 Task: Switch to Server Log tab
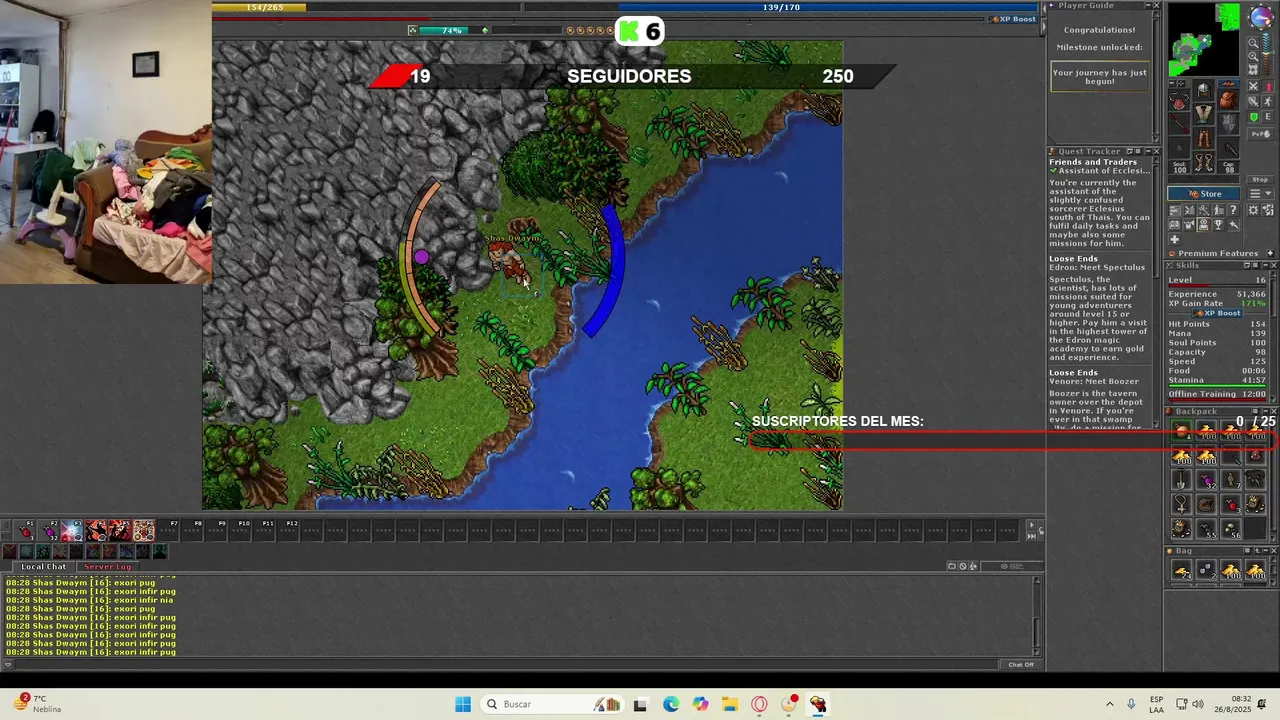coord(107,567)
